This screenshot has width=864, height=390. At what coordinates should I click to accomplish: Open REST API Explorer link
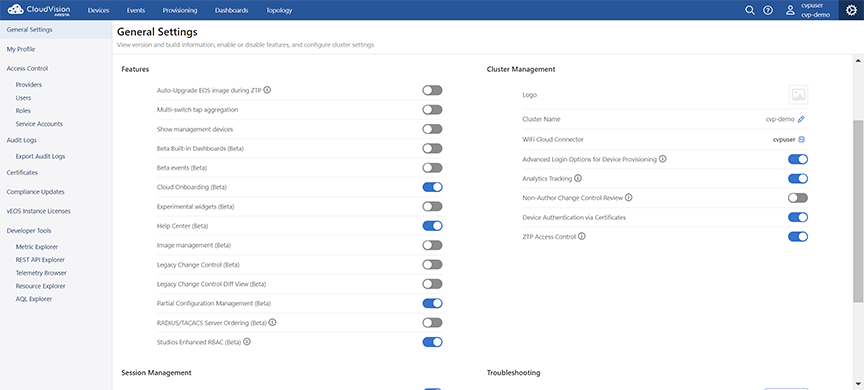point(40,260)
